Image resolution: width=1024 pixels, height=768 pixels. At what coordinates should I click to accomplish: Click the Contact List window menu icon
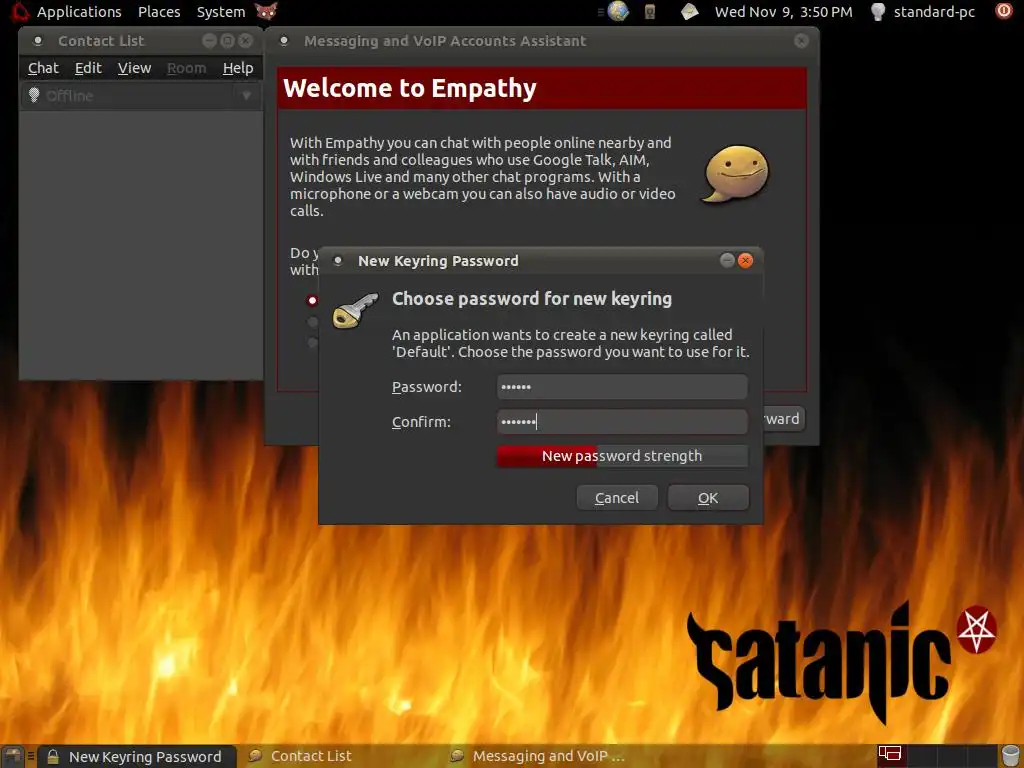tap(38, 41)
